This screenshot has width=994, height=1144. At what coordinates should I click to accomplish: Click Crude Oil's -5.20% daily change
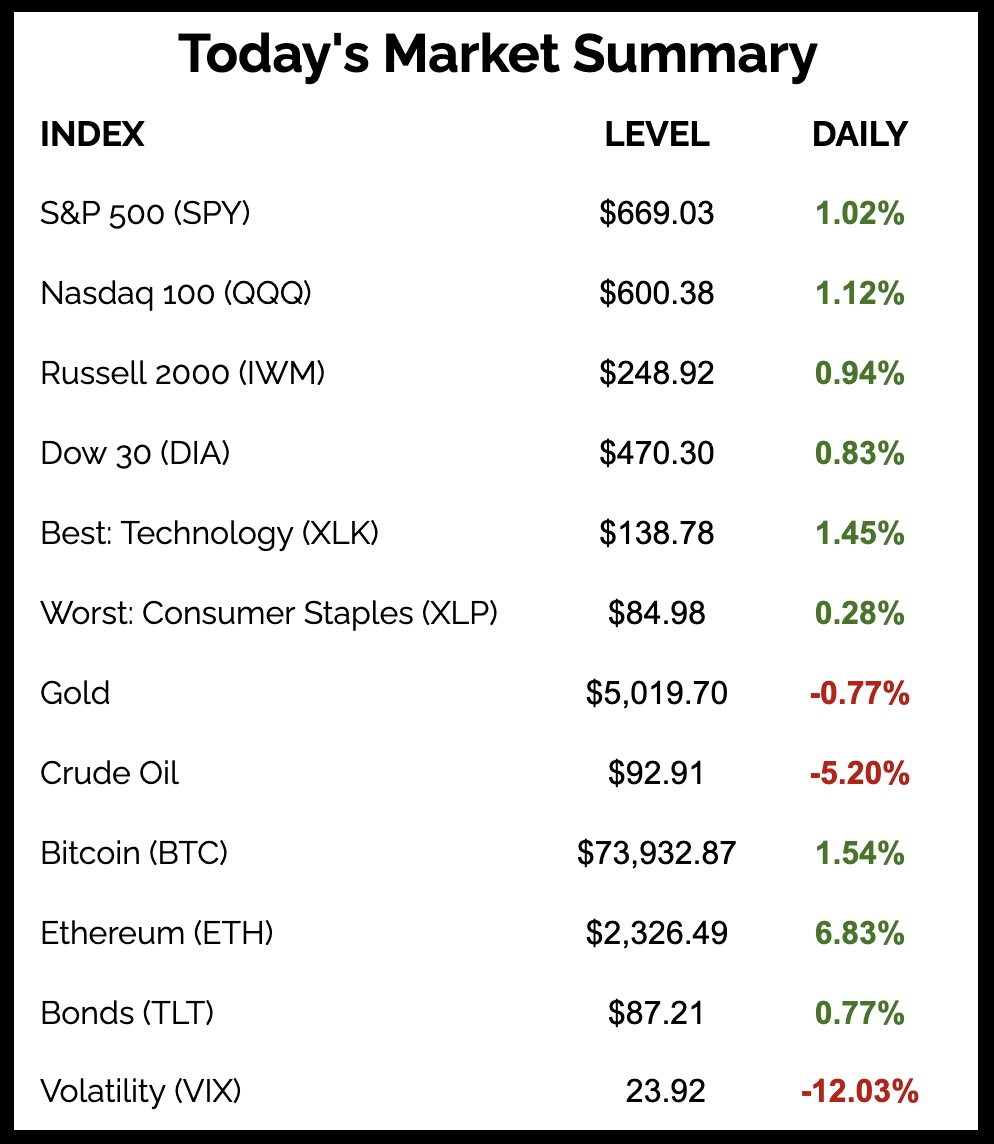859,773
